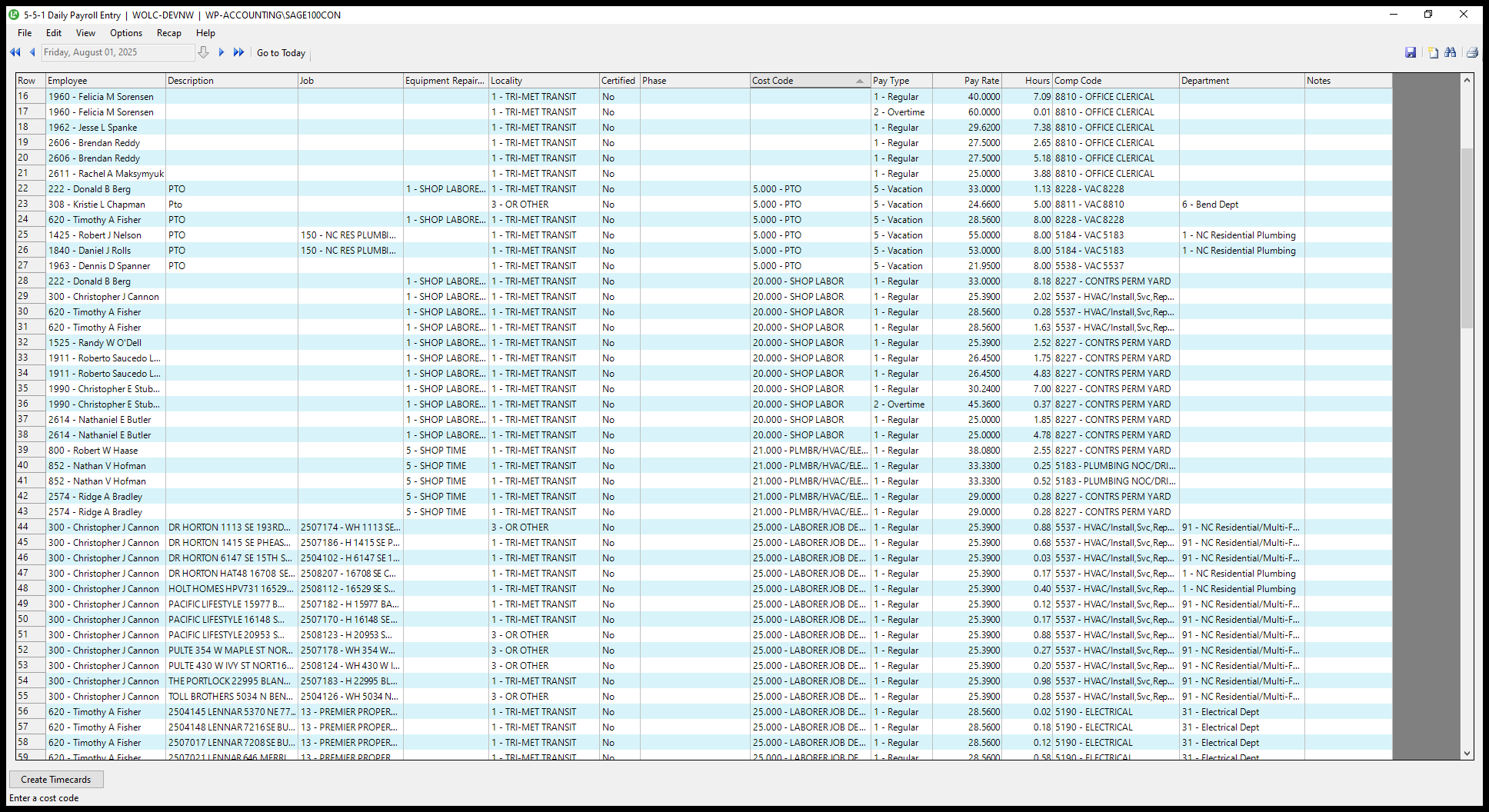Advance one day with single right arrow
Screen dimensions: 1489x812
click(222, 52)
